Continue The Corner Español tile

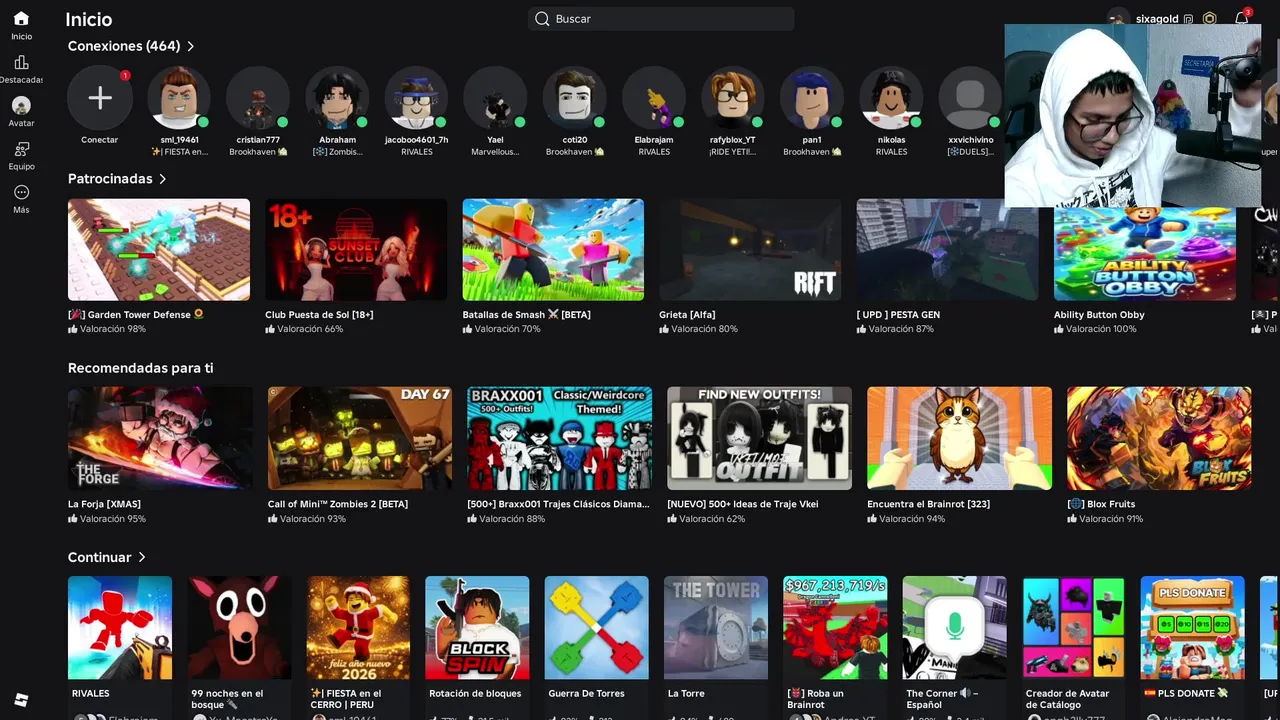pyautogui.click(x=954, y=628)
